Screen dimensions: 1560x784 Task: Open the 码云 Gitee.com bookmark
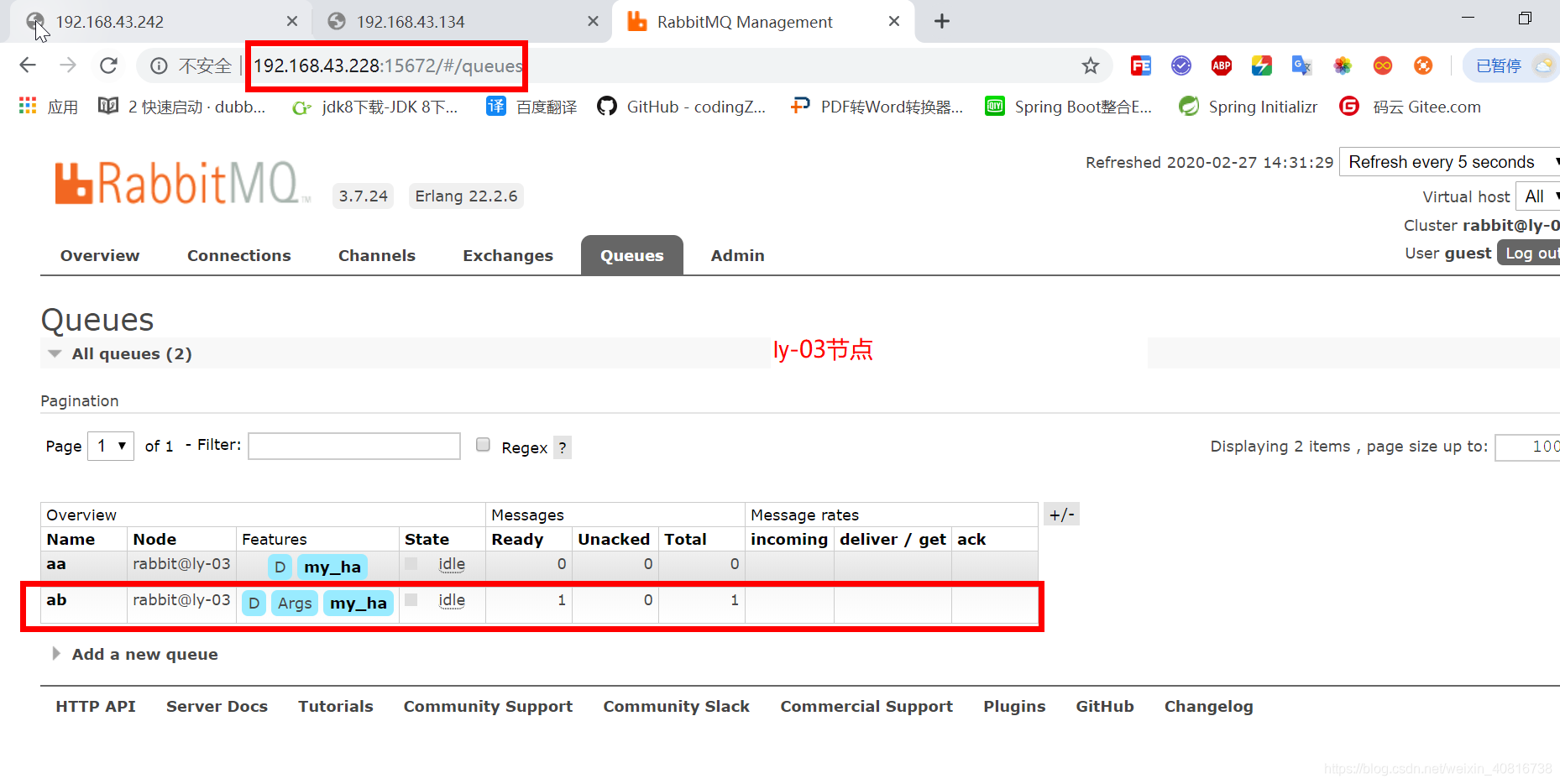click(x=1411, y=107)
